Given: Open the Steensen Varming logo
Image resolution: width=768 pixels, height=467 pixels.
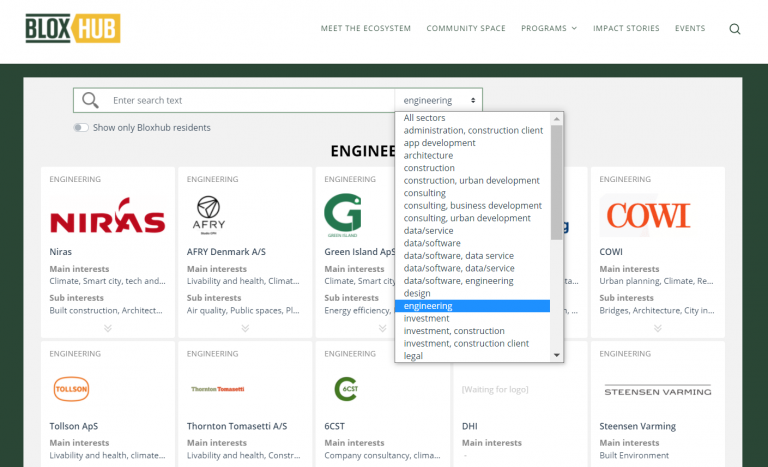Looking at the screenshot, I should [x=658, y=391].
